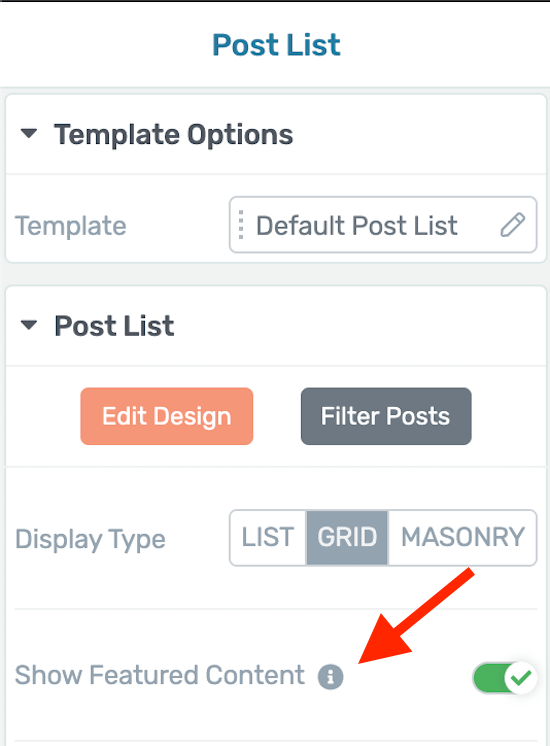
Task: Click the white checkmark knob of the toggle
Action: (521, 677)
